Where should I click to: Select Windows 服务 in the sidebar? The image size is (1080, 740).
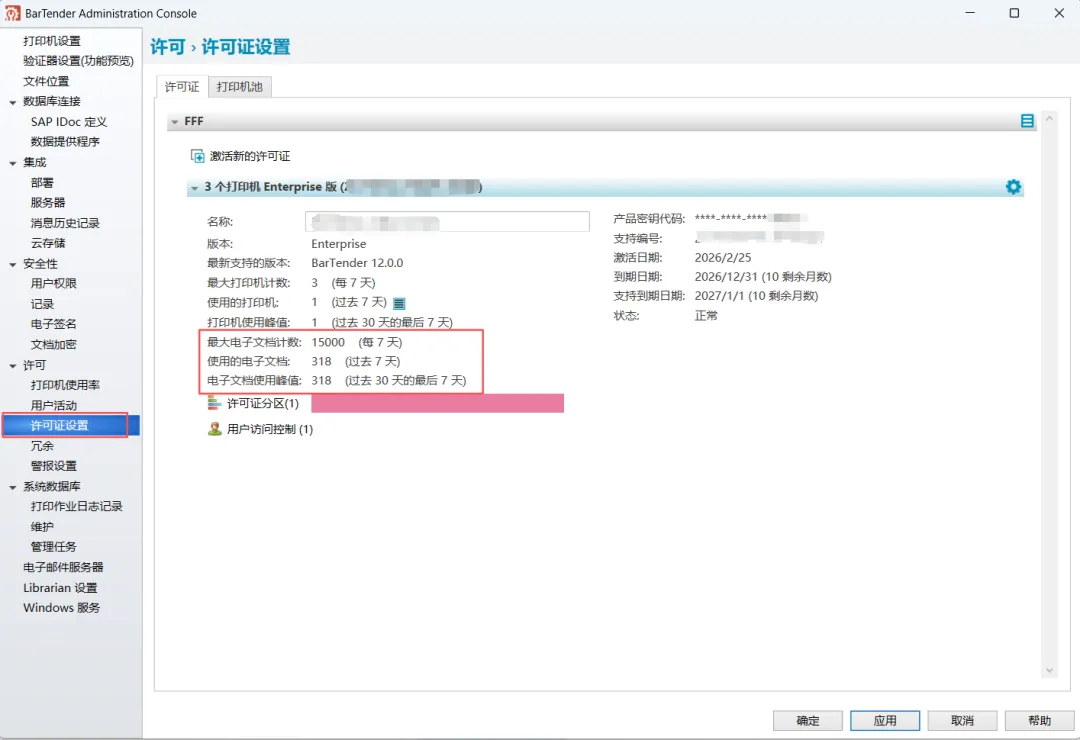61,608
